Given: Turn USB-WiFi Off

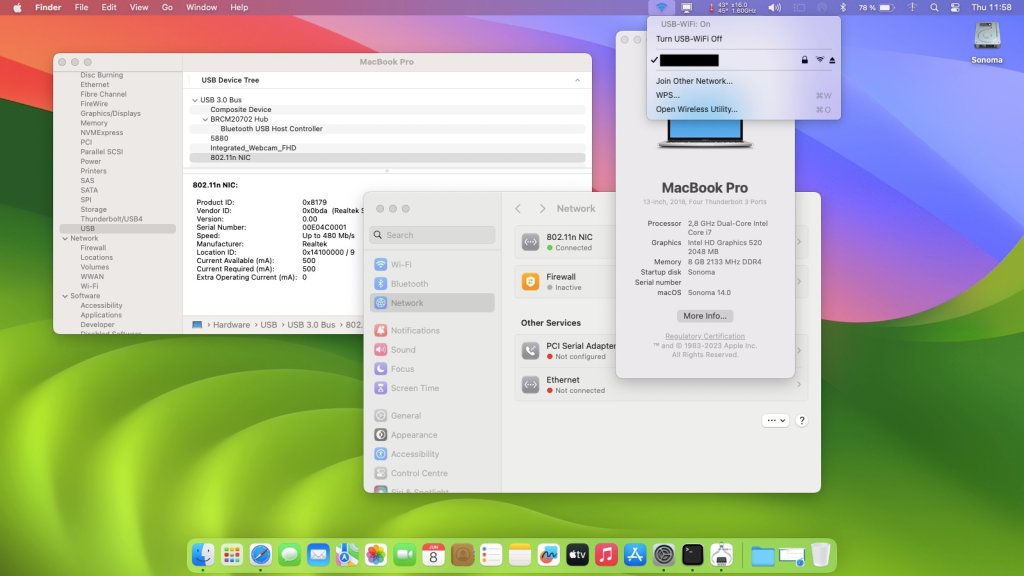Looking at the screenshot, I should click(688, 39).
